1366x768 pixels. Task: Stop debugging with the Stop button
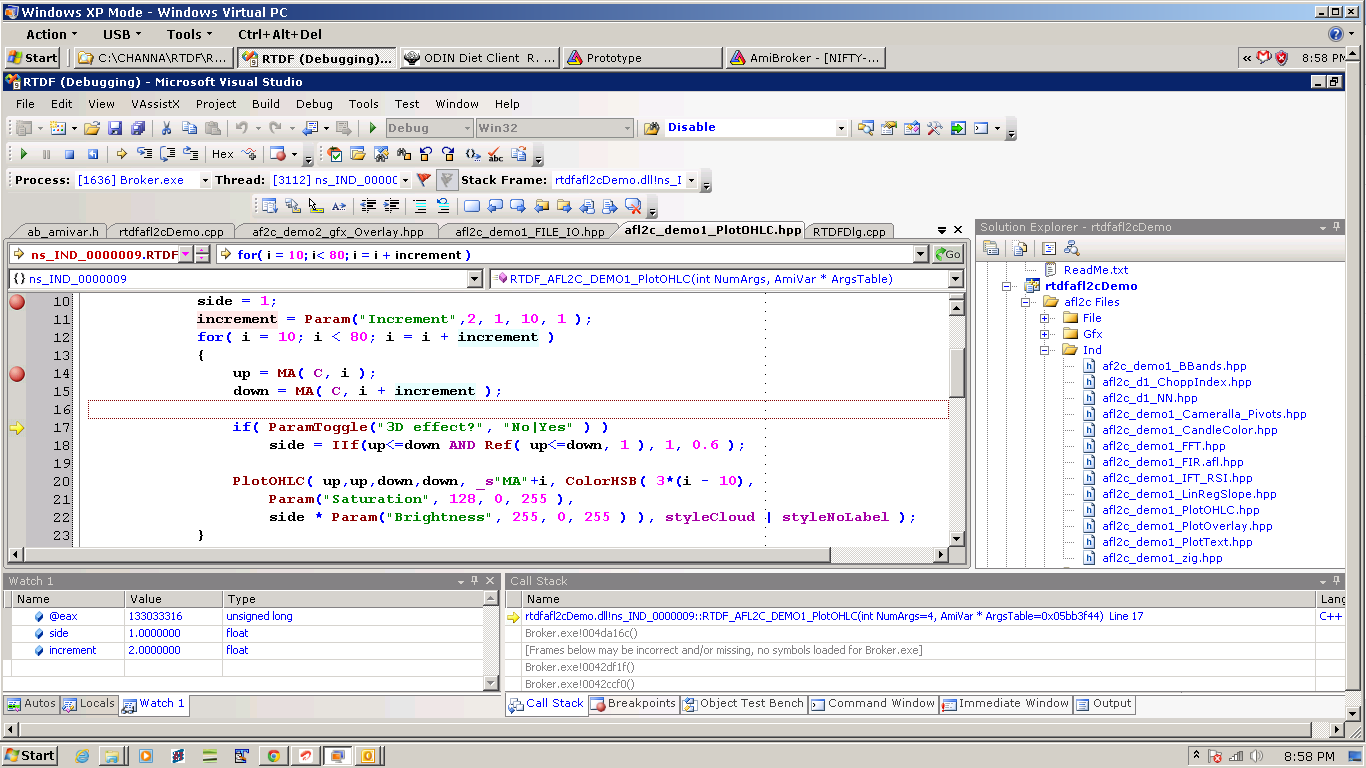[69, 154]
